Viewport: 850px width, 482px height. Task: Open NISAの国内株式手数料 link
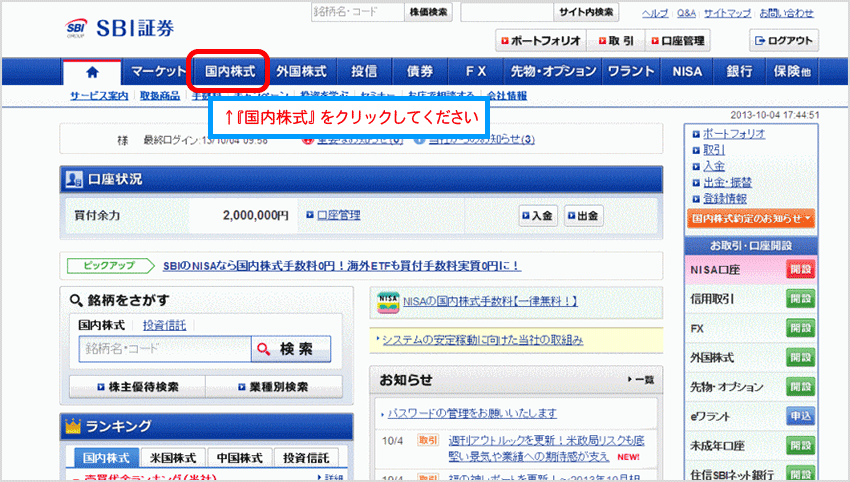tap(490, 301)
